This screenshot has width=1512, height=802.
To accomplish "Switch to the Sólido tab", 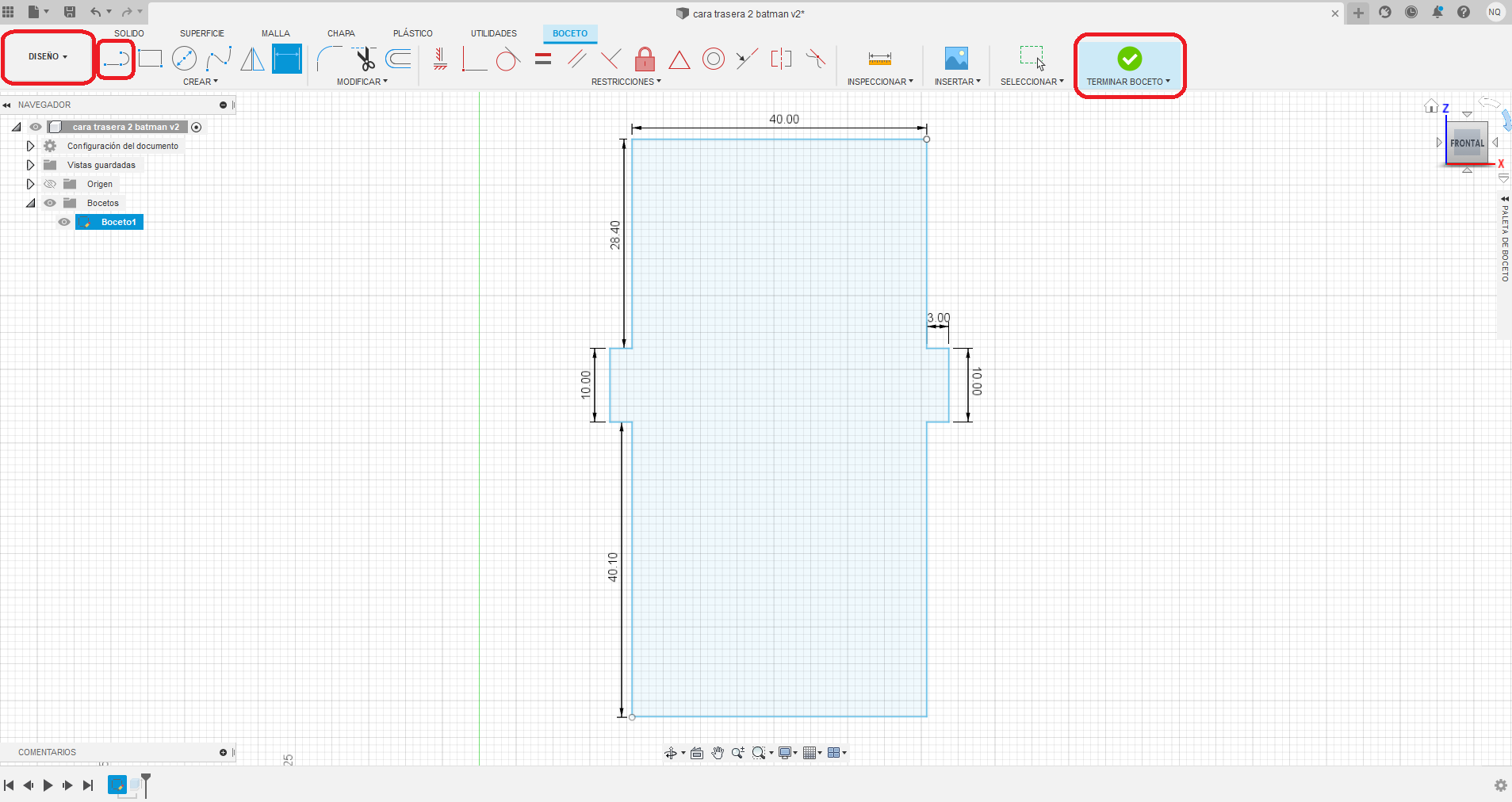I will click(129, 33).
